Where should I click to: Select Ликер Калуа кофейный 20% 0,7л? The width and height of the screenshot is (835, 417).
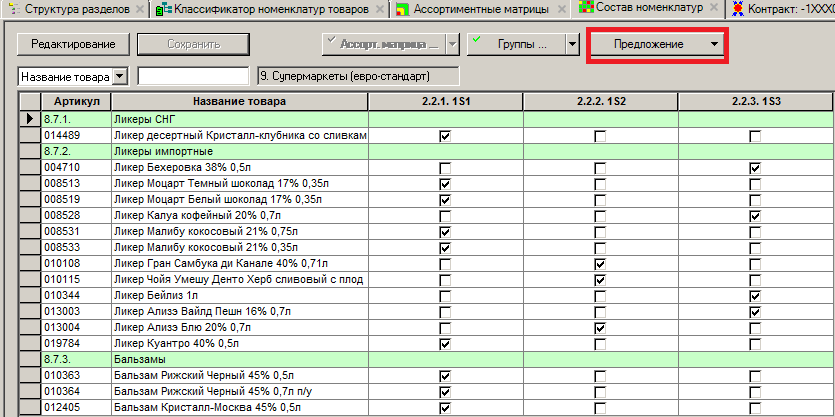pos(240,216)
